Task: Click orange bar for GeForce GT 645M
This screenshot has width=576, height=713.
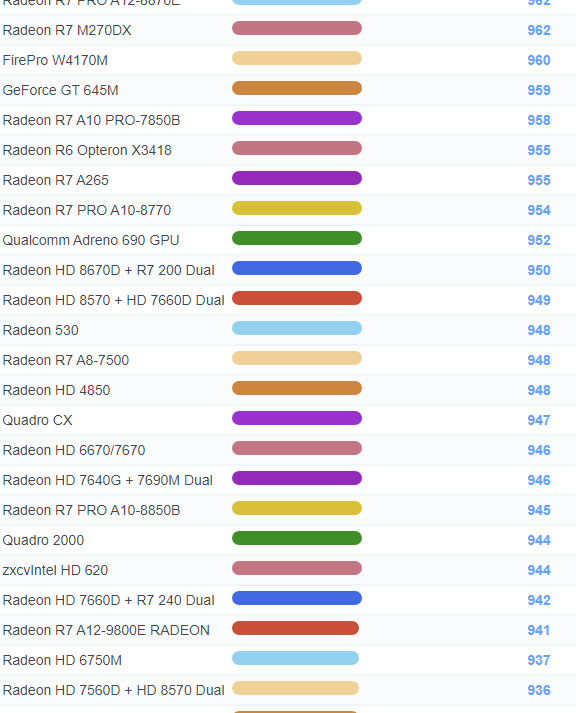Action: point(297,88)
